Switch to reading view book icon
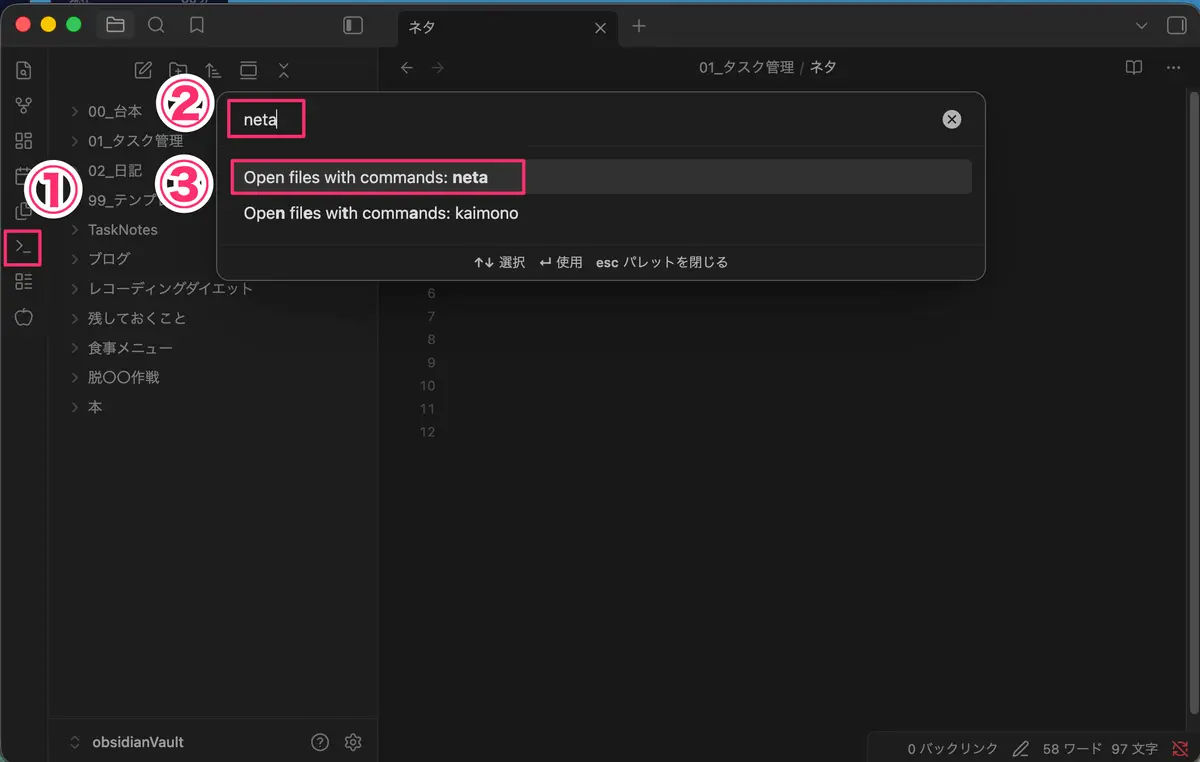The width and height of the screenshot is (1200, 762). point(1134,67)
